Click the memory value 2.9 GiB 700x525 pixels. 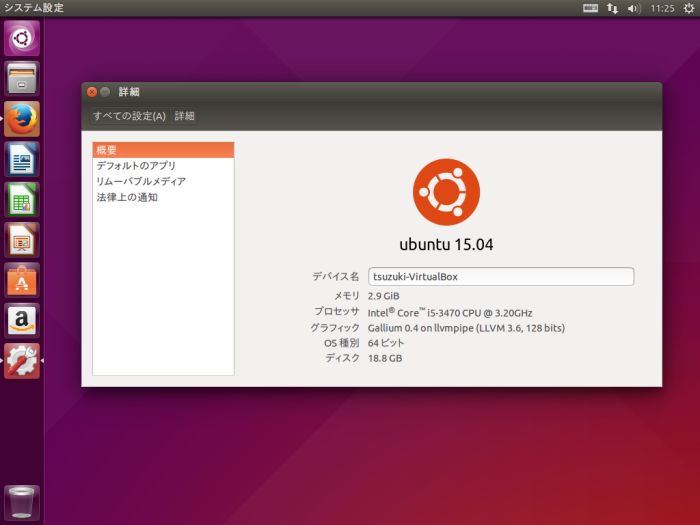pyautogui.click(x=383, y=296)
